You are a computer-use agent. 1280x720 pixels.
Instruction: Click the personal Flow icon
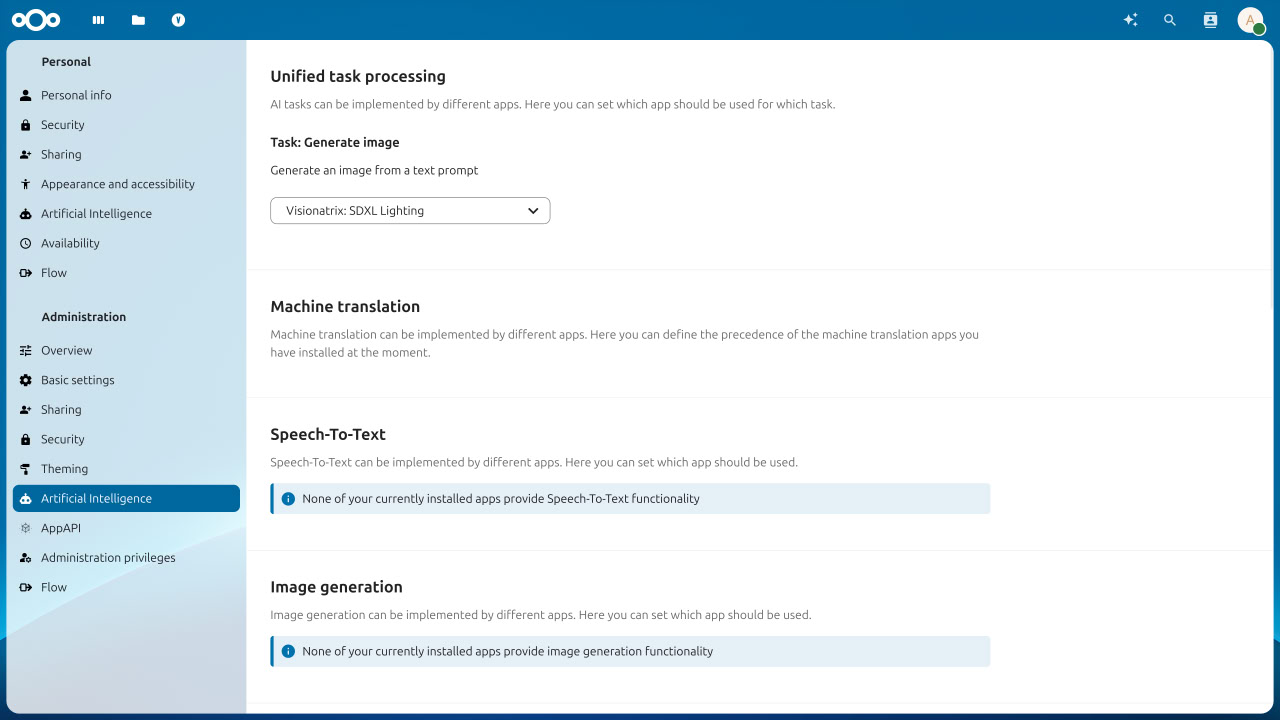(26, 273)
